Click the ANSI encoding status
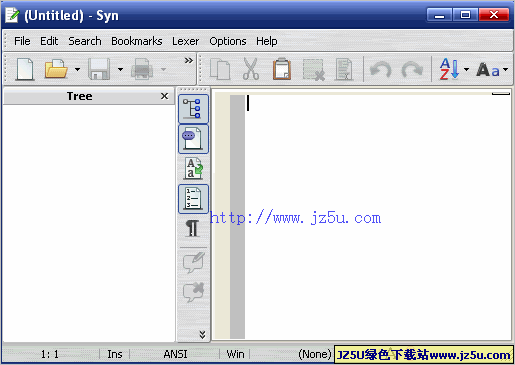515x365 pixels. pos(175,354)
